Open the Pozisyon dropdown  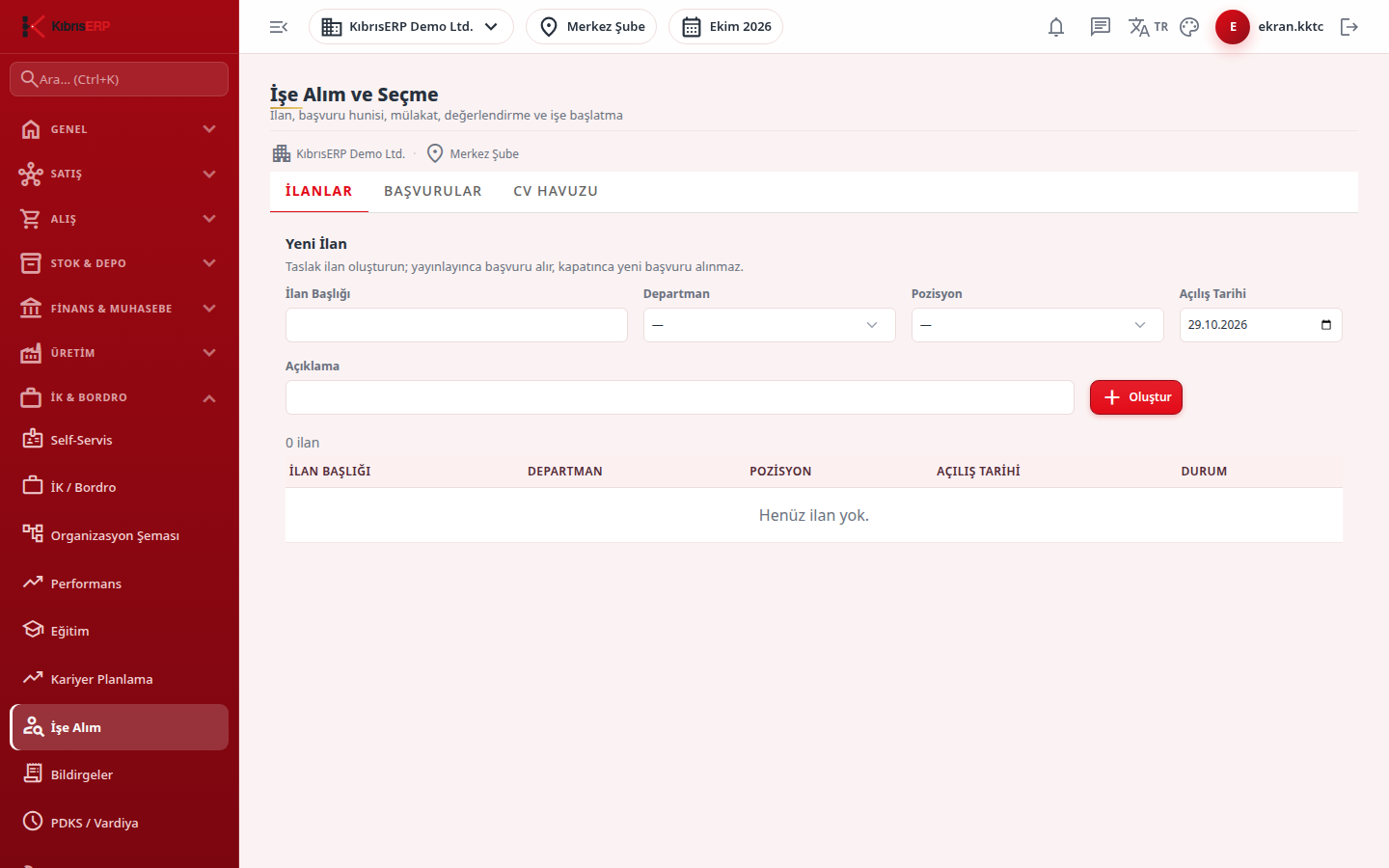coord(1037,325)
